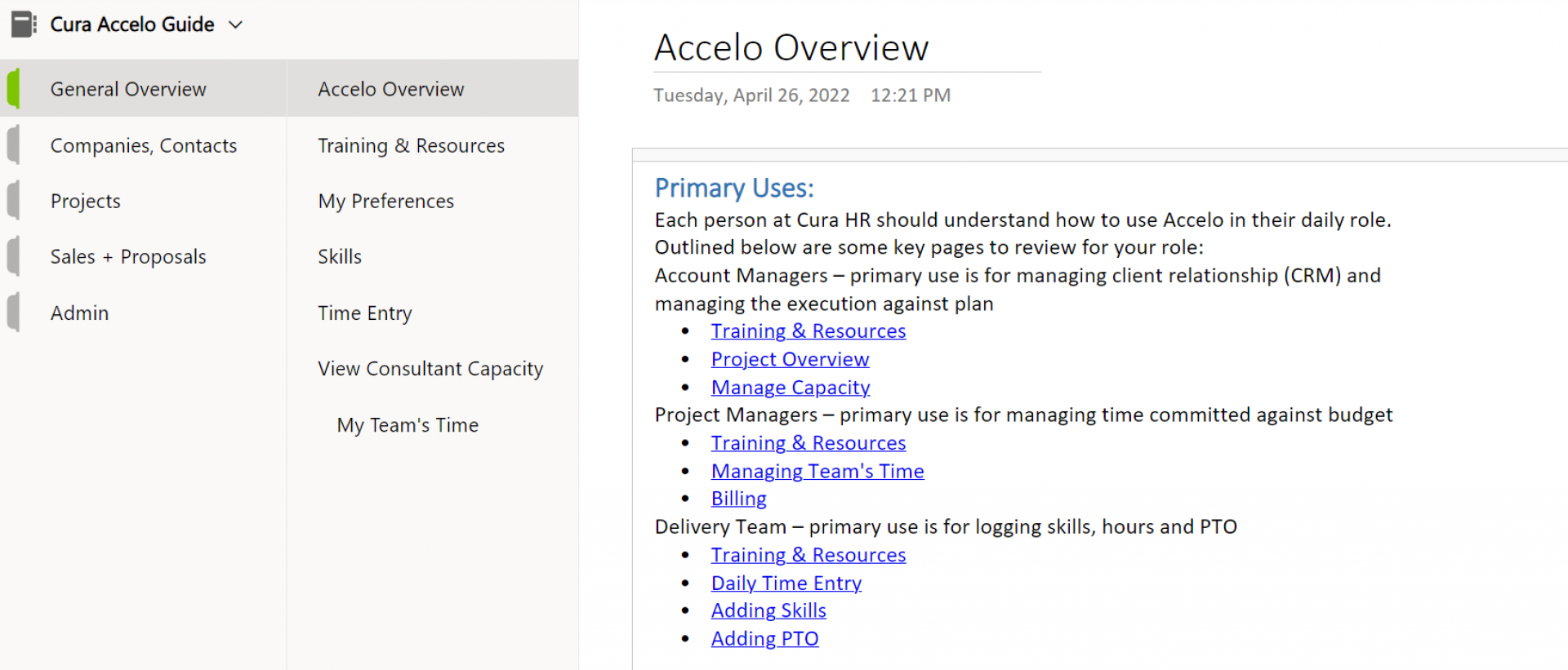
Task: Open the Daily Time Entry link
Action: (786, 583)
